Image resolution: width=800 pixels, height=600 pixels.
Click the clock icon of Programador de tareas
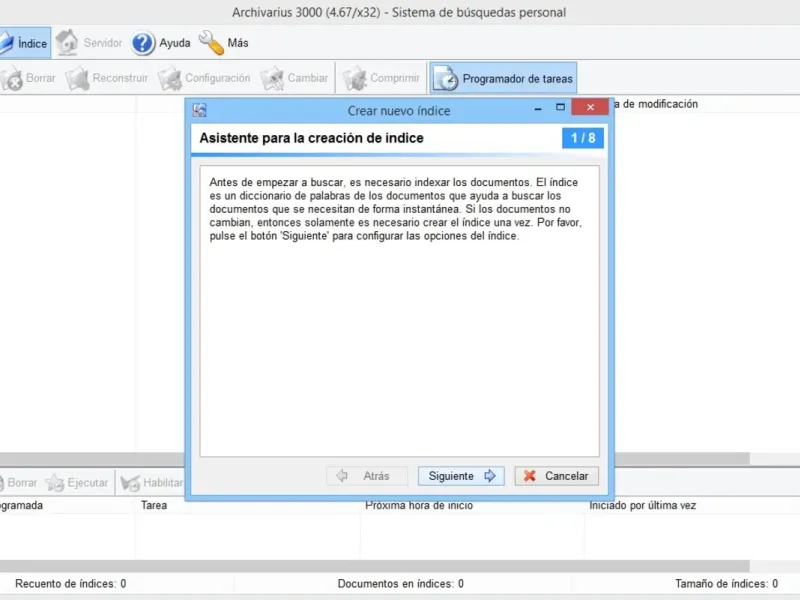(x=445, y=79)
